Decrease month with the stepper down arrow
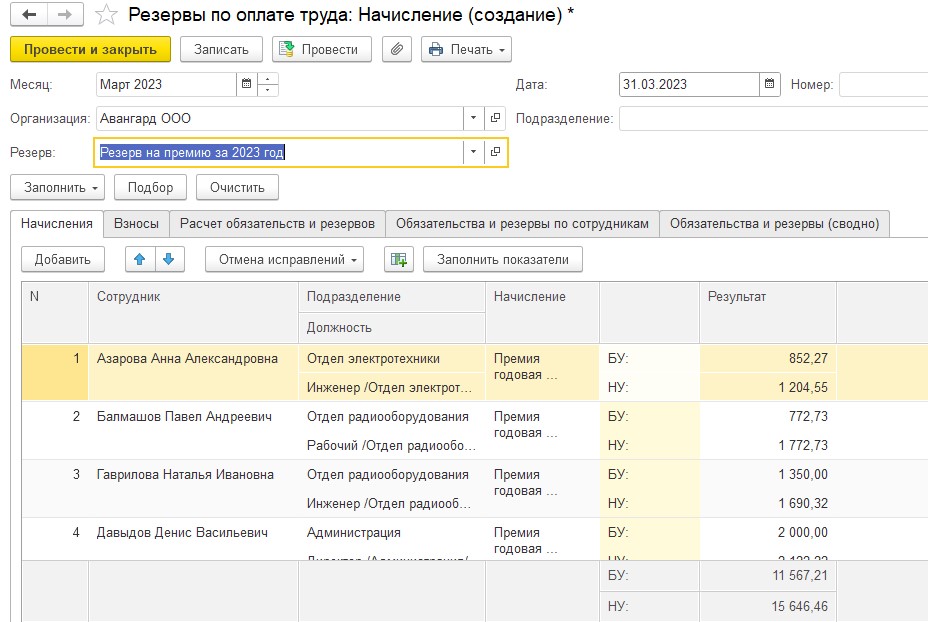This screenshot has width=928, height=622. 268,90
